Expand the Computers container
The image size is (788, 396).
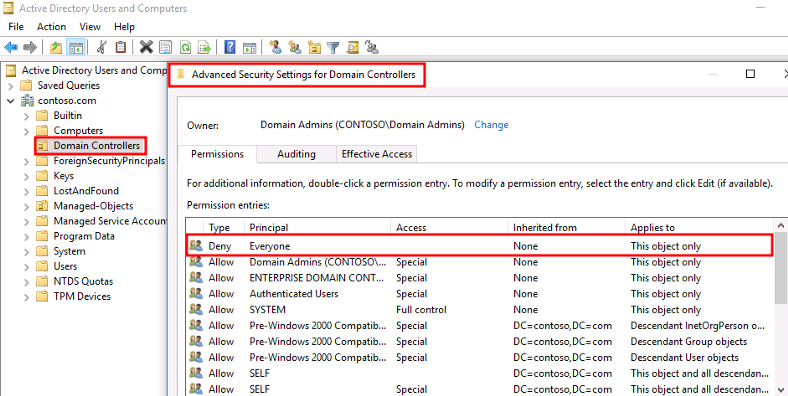click(27, 131)
